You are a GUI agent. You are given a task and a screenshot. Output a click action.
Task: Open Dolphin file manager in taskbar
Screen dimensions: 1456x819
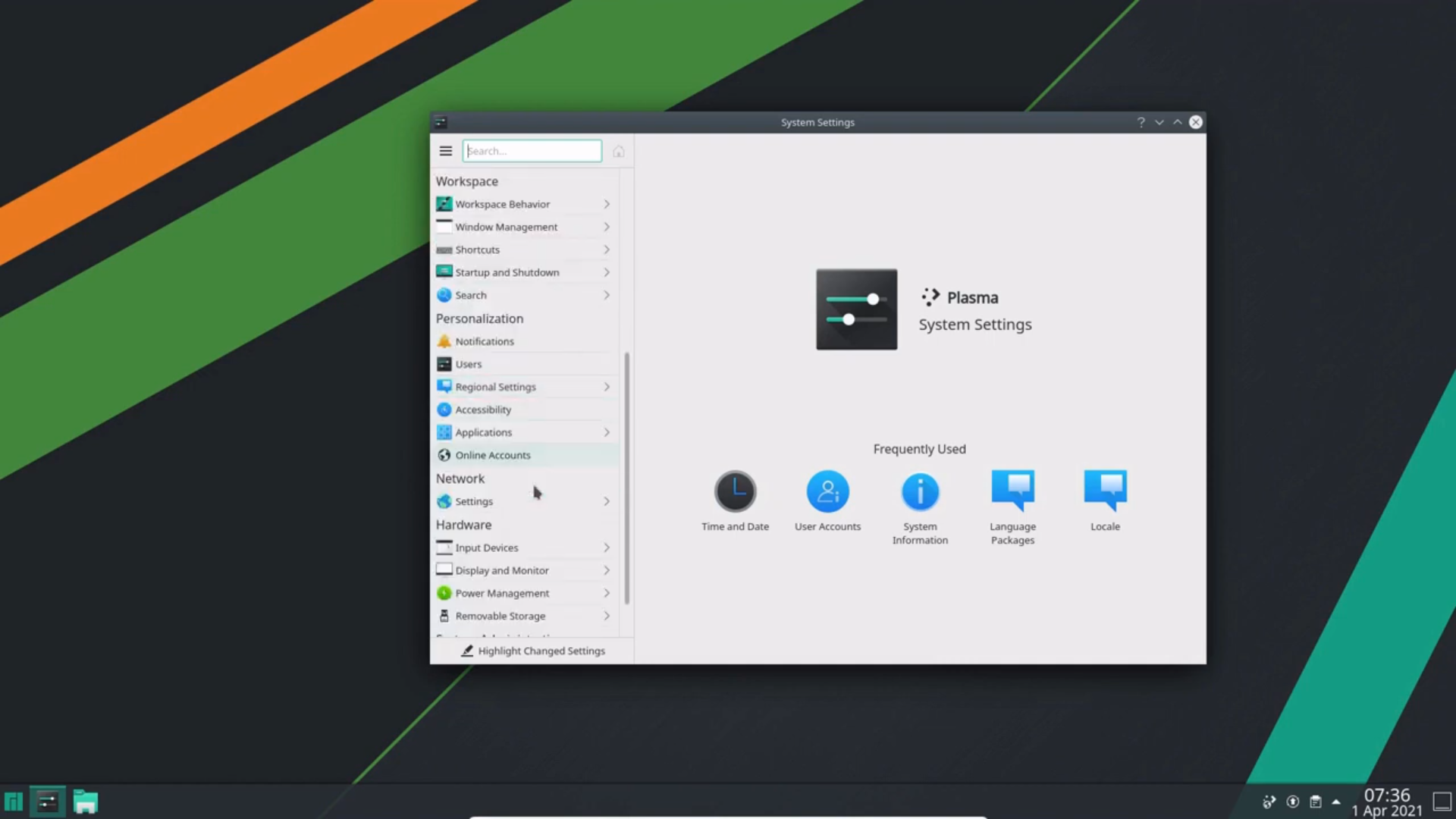point(86,802)
